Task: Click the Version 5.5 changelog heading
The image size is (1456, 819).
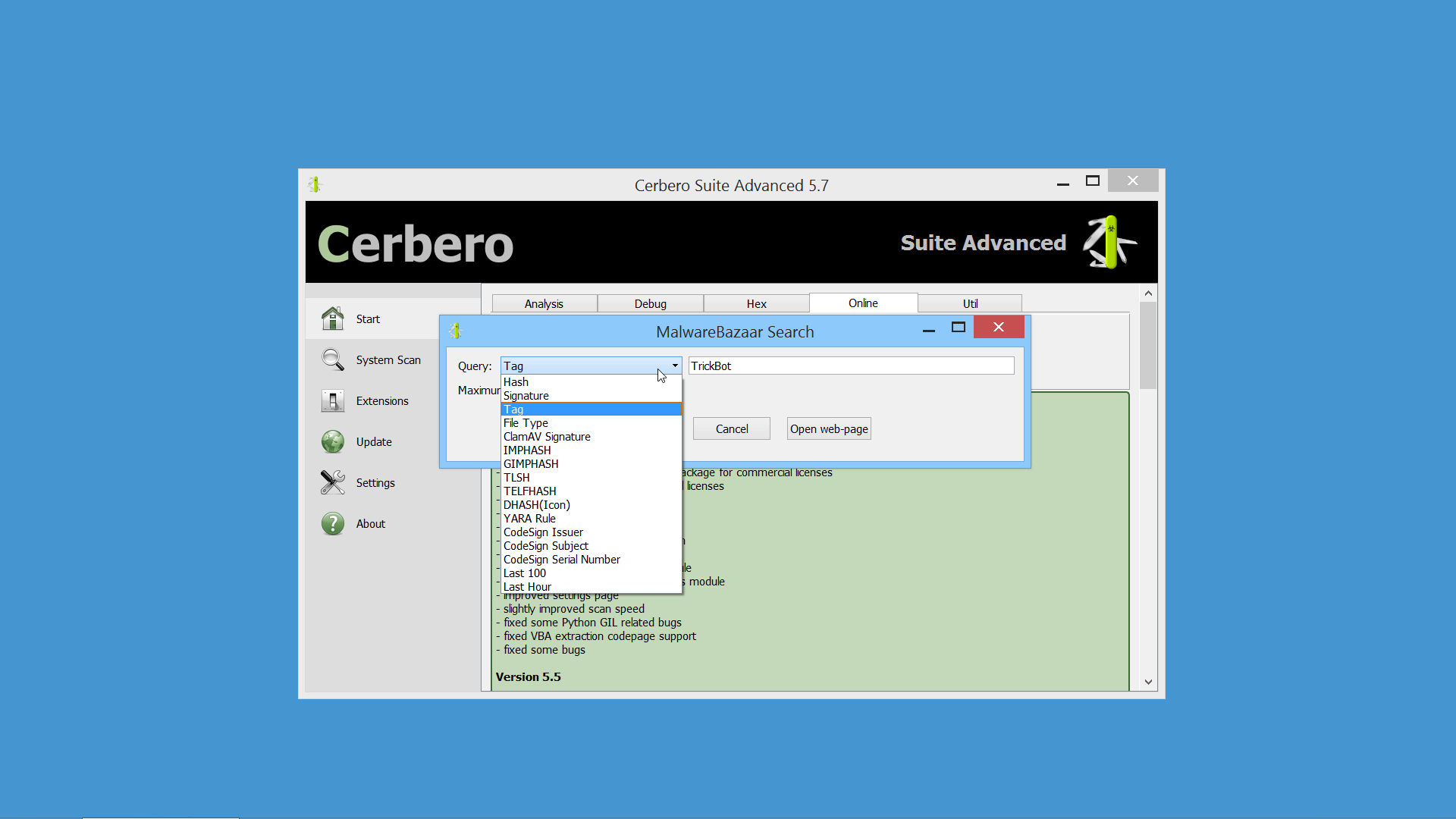Action: pyautogui.click(x=529, y=676)
